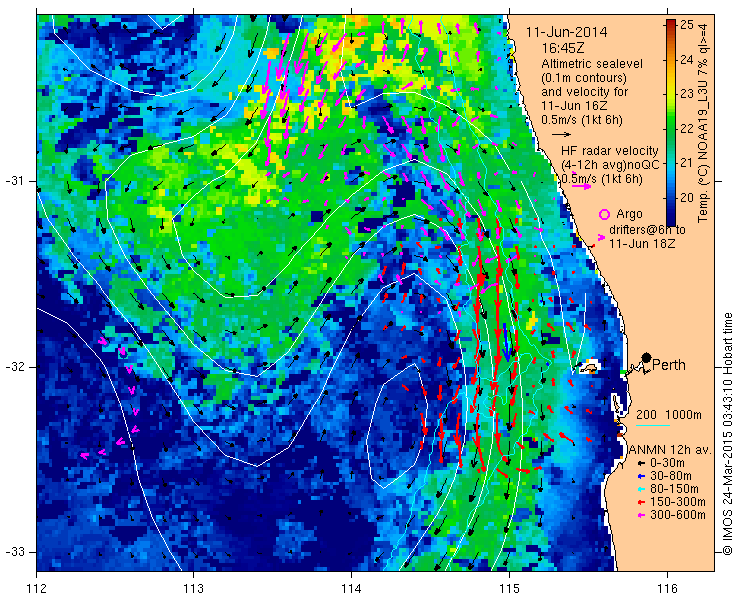Screen dimensions: 740x600
Task: Click the '22' colorbar temperature value
Action: (687, 128)
